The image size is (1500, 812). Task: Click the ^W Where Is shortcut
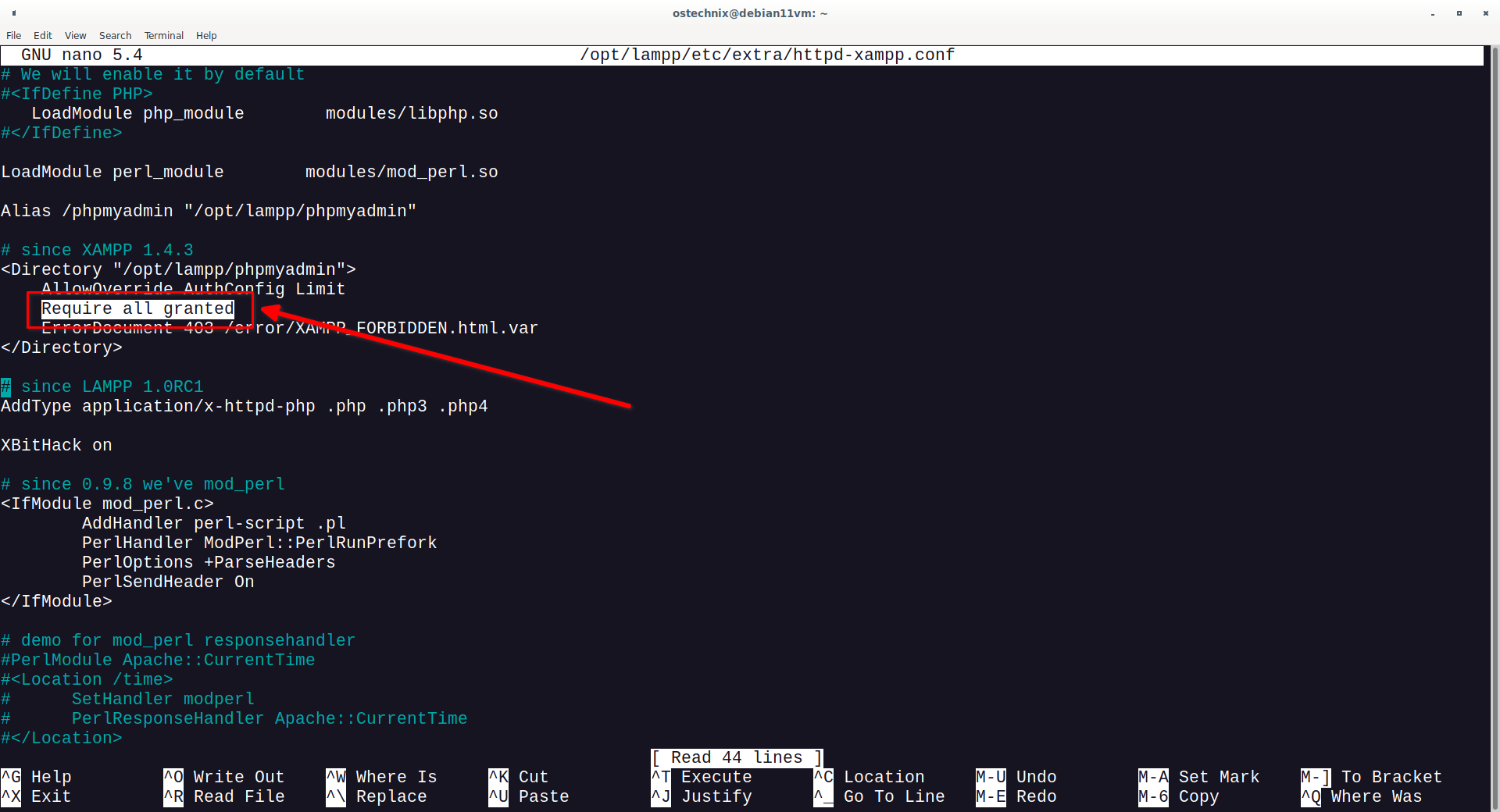381,777
